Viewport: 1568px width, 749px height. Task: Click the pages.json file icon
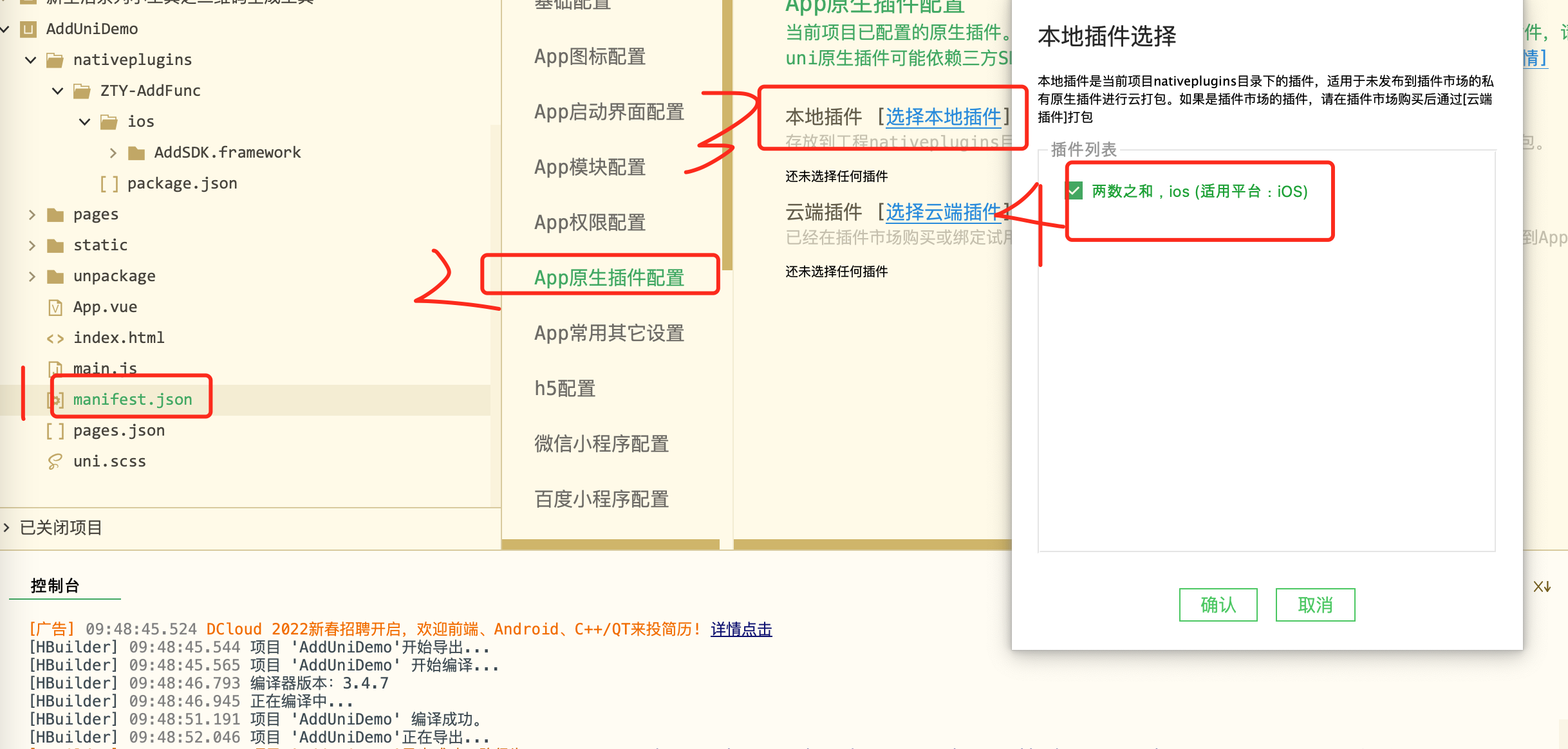point(55,431)
